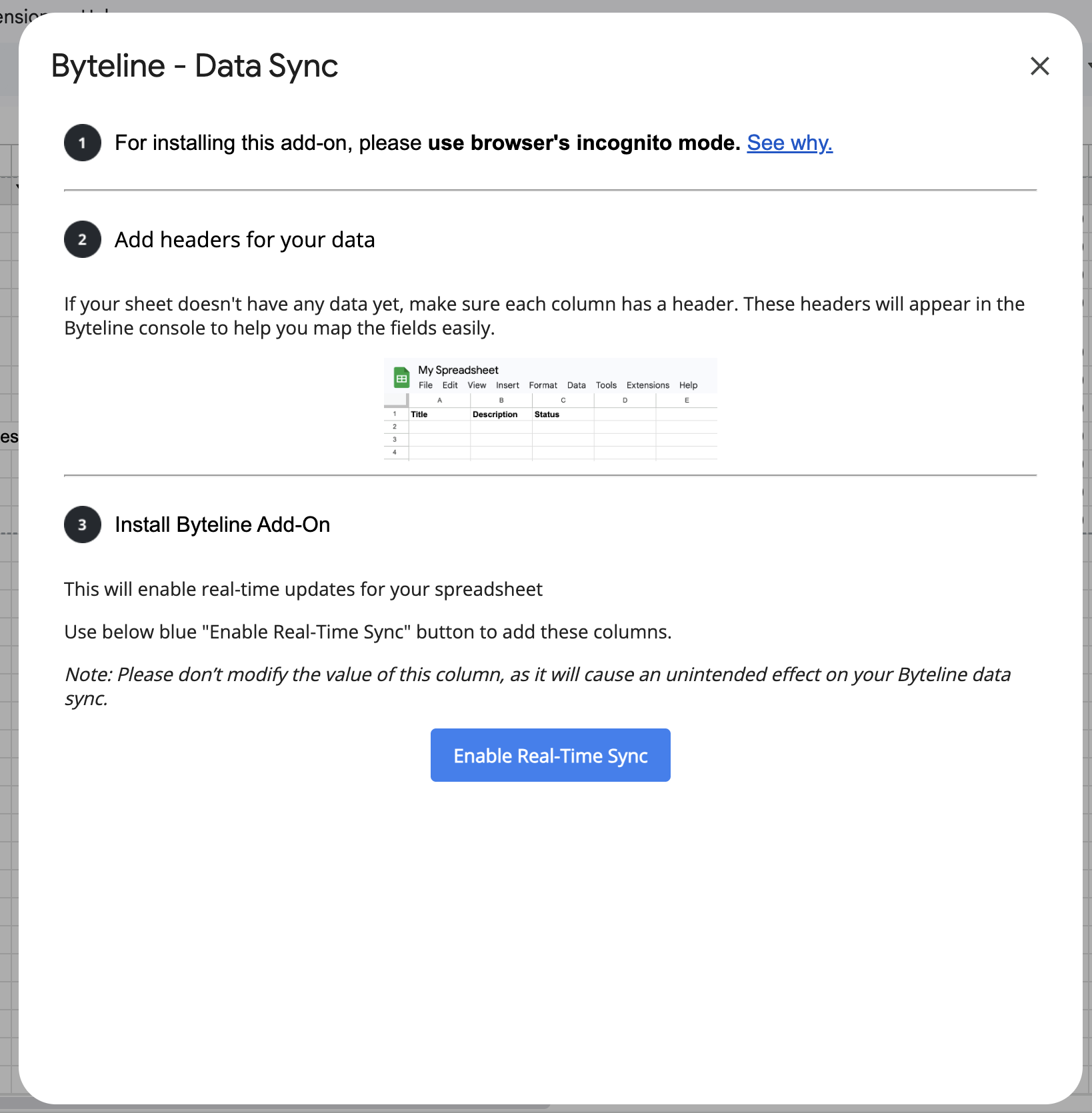Viewport: 1092px width, 1113px height.
Task: Click File in the example spreadsheet menu
Action: coord(425,385)
